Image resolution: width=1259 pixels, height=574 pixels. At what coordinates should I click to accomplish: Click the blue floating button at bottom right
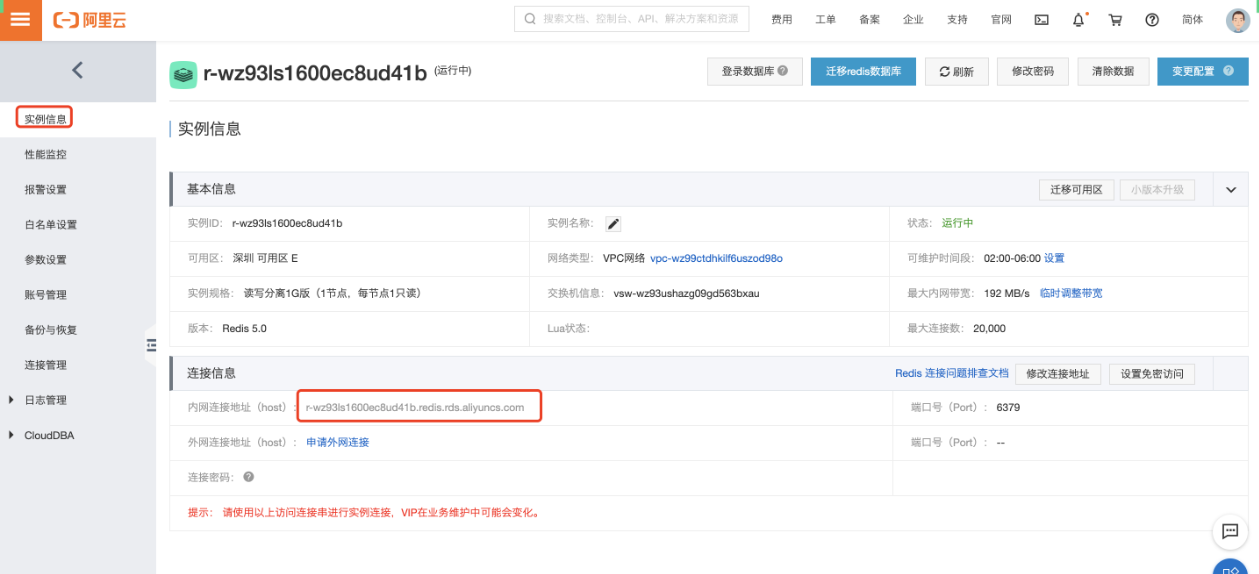1232,567
